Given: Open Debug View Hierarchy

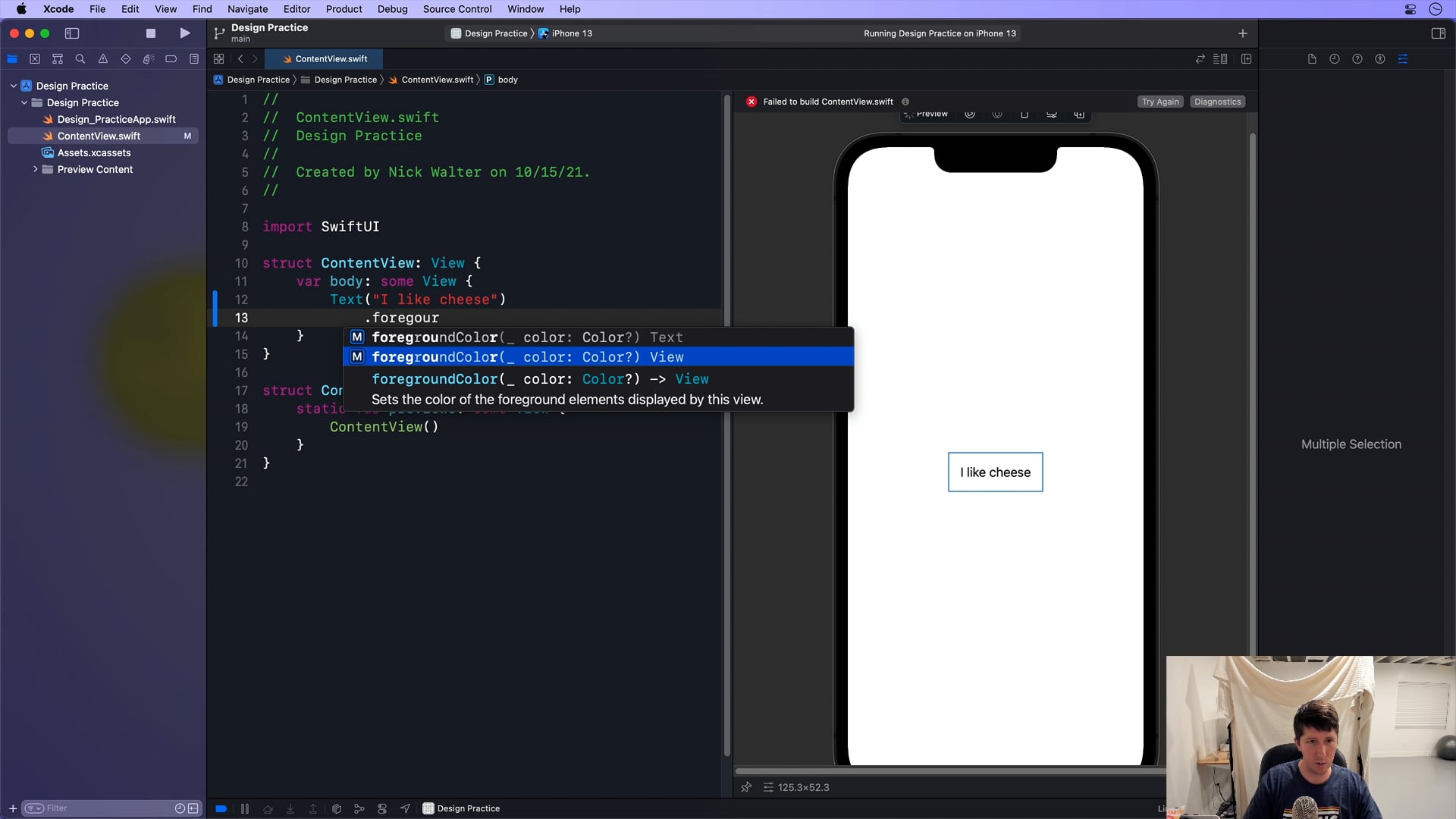Looking at the screenshot, I should click(x=337, y=808).
